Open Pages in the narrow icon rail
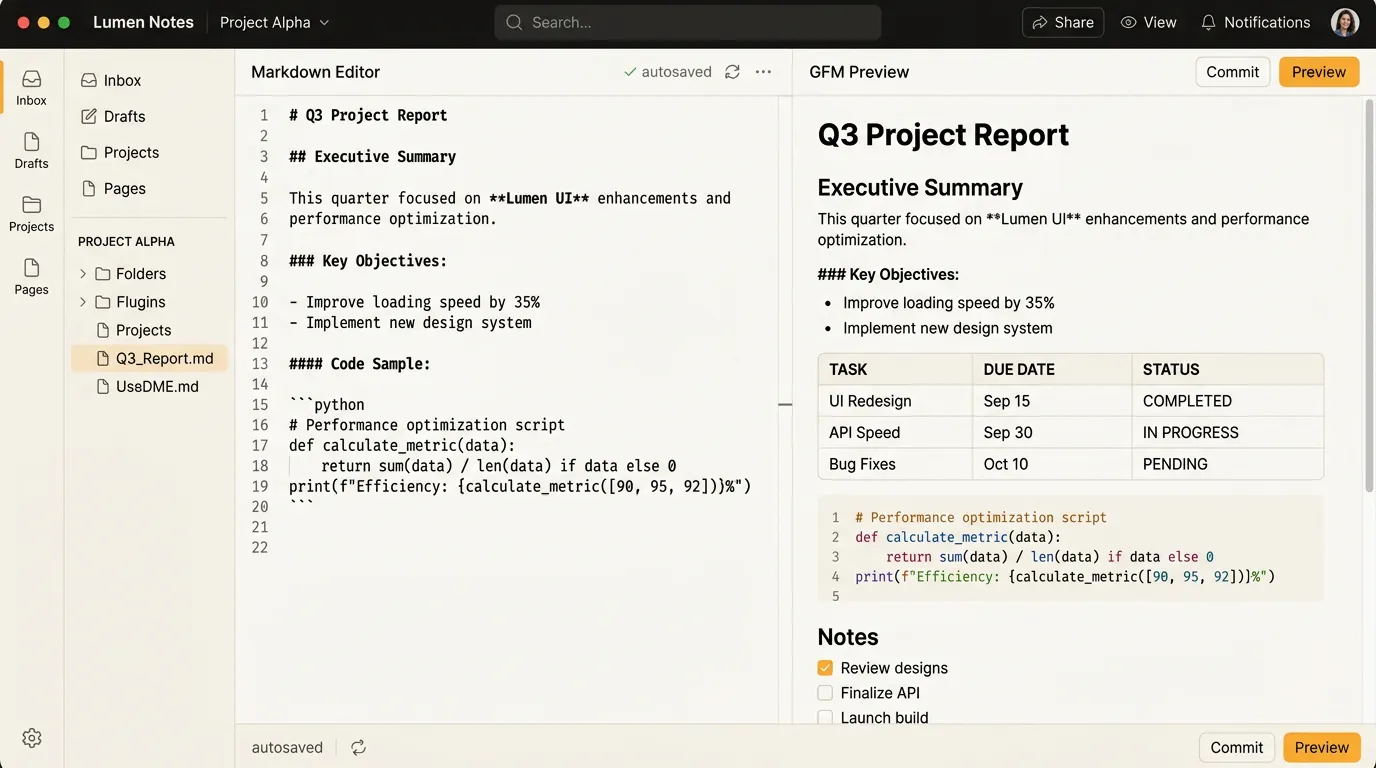The width and height of the screenshot is (1376, 768). coord(31,277)
